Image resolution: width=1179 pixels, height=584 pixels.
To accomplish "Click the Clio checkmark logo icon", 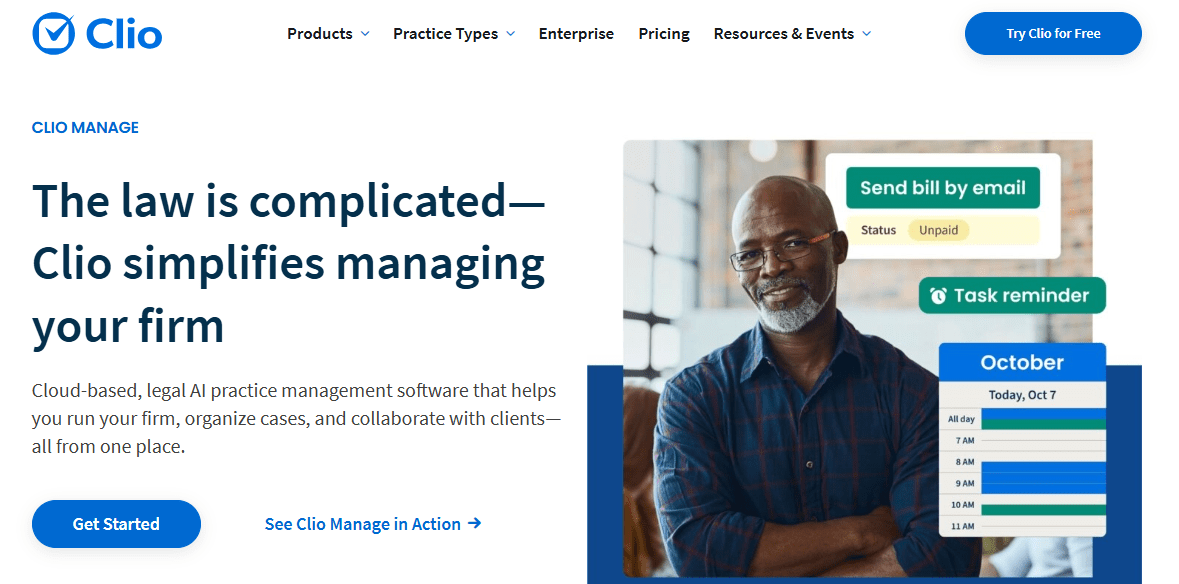I will click(54, 34).
